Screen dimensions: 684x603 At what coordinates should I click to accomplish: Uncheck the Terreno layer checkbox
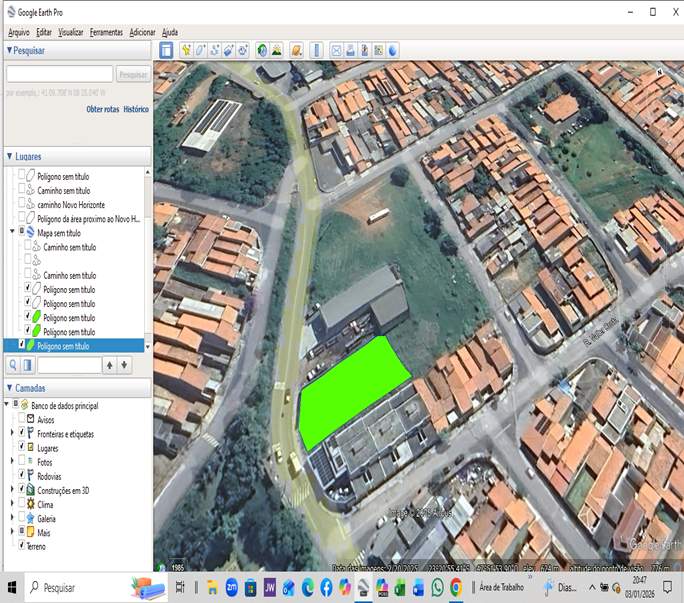click(x=21, y=545)
